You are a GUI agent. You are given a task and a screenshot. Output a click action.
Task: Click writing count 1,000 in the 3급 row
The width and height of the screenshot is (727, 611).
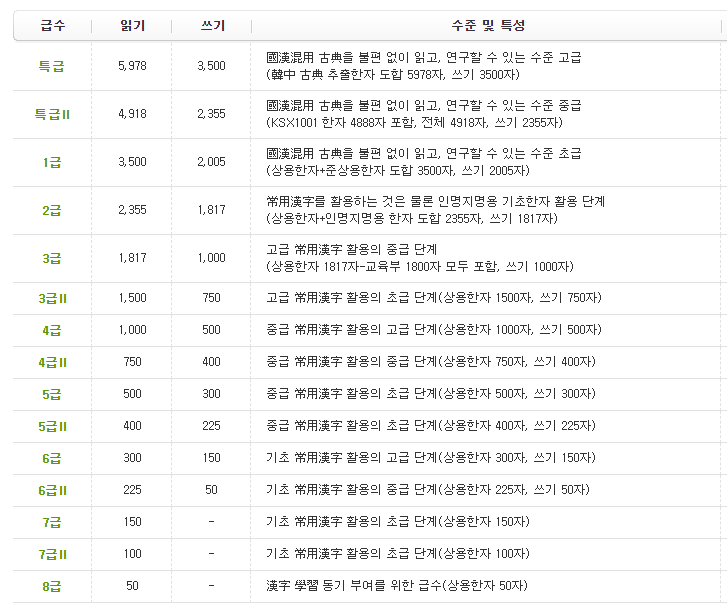pyautogui.click(x=211, y=258)
